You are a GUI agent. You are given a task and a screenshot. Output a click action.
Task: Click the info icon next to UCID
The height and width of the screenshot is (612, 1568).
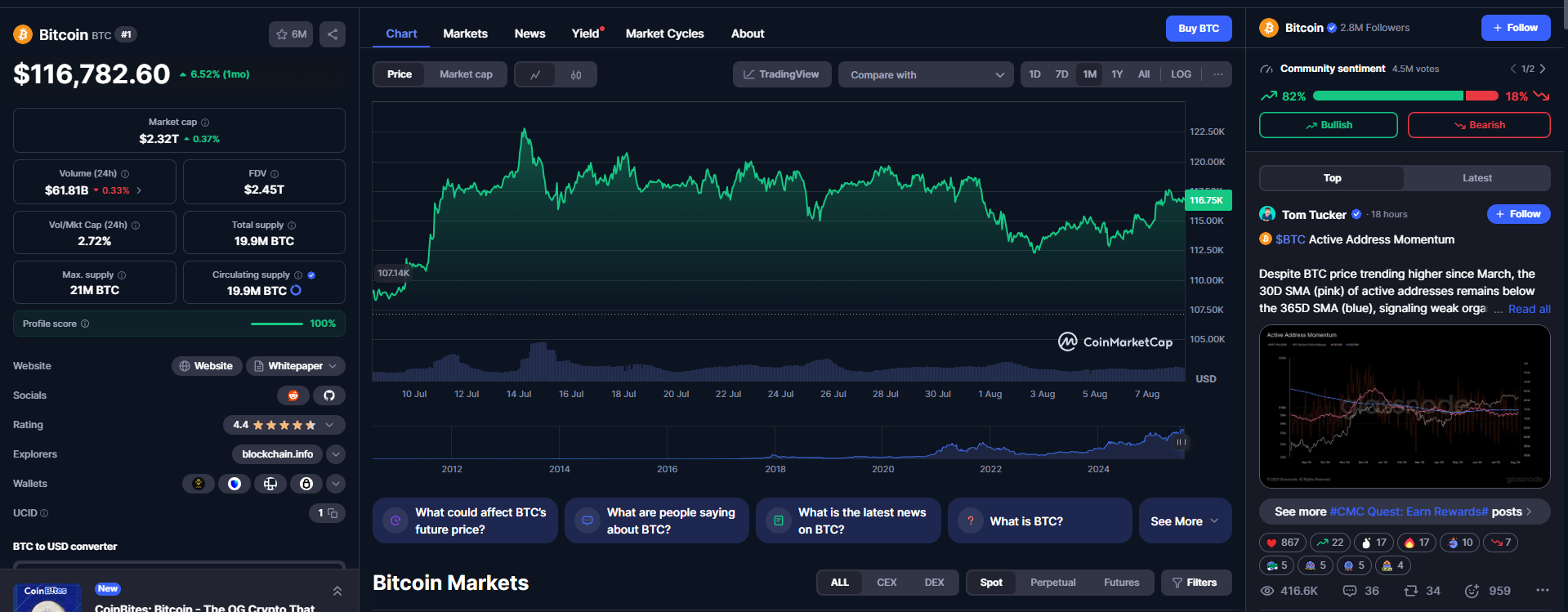pos(44,513)
